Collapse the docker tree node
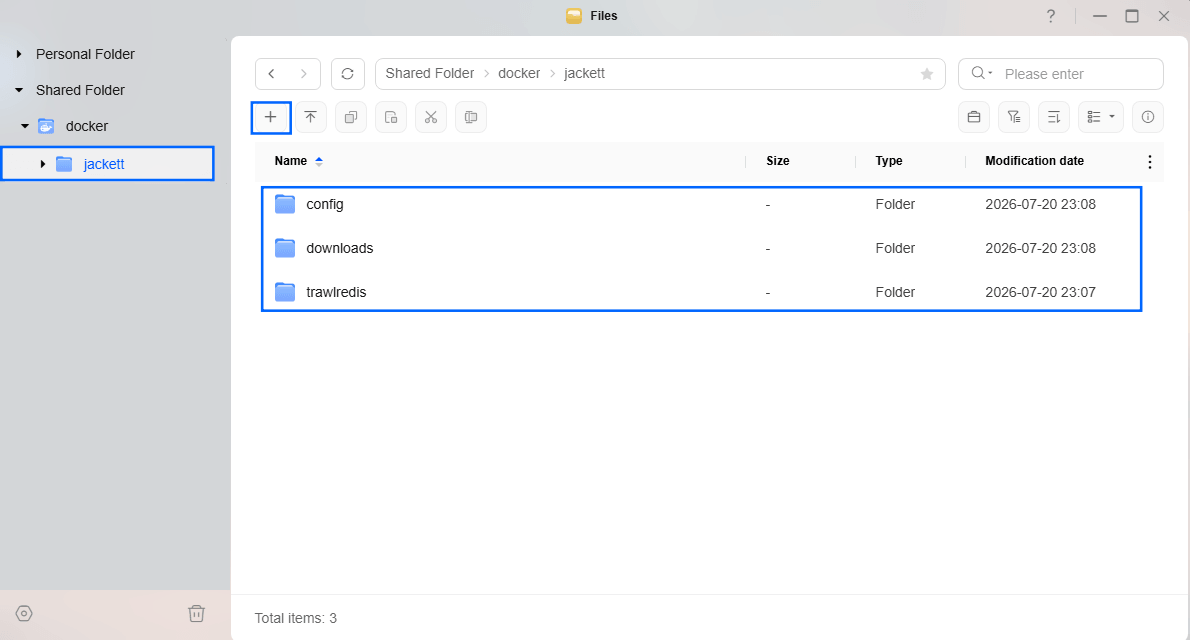Viewport: 1190px width, 640px height. click(x=25, y=126)
